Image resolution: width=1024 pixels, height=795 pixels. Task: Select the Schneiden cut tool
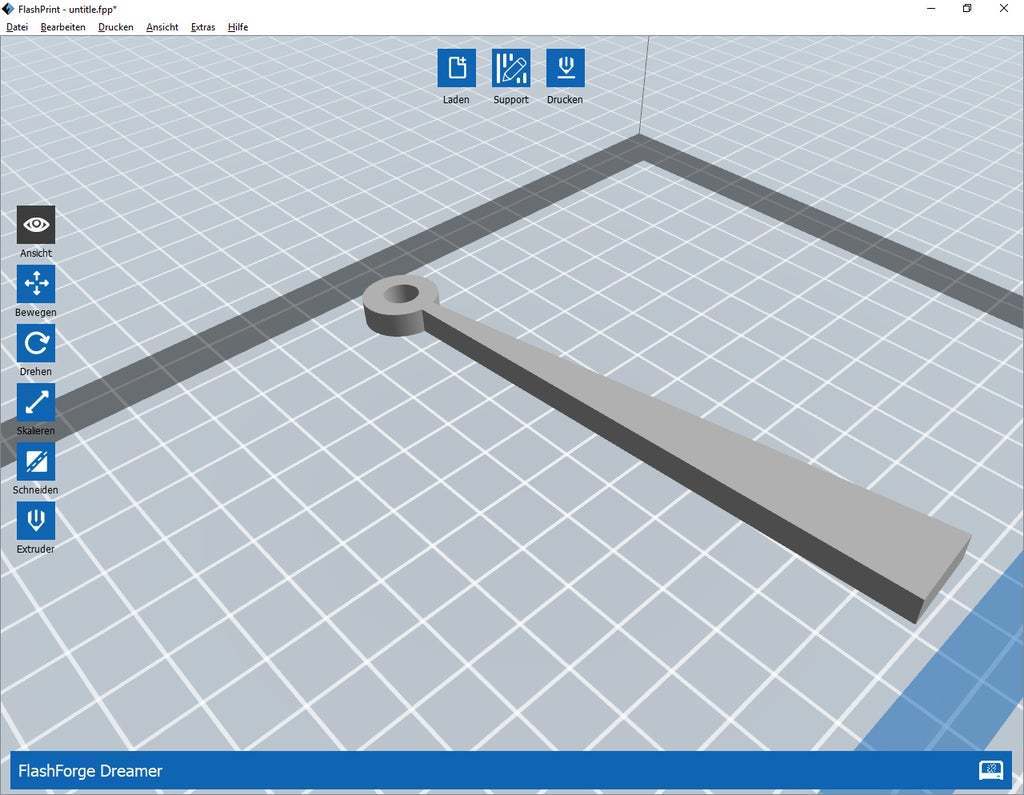(x=36, y=462)
